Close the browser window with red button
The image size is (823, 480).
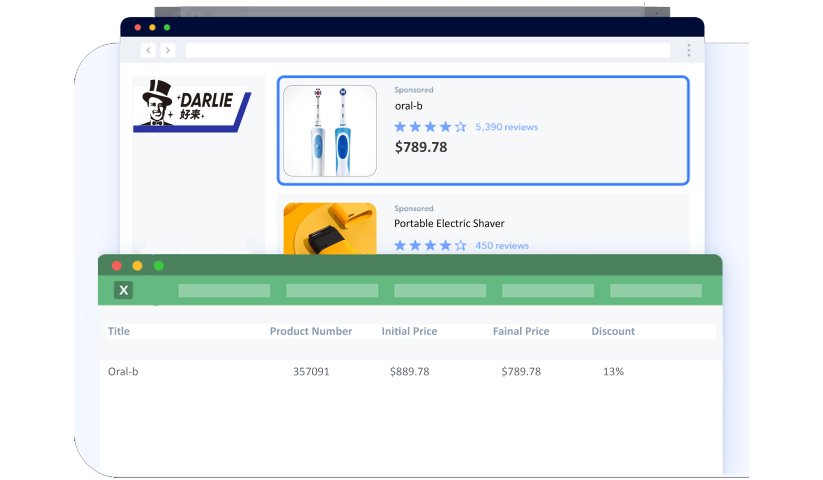(x=138, y=27)
